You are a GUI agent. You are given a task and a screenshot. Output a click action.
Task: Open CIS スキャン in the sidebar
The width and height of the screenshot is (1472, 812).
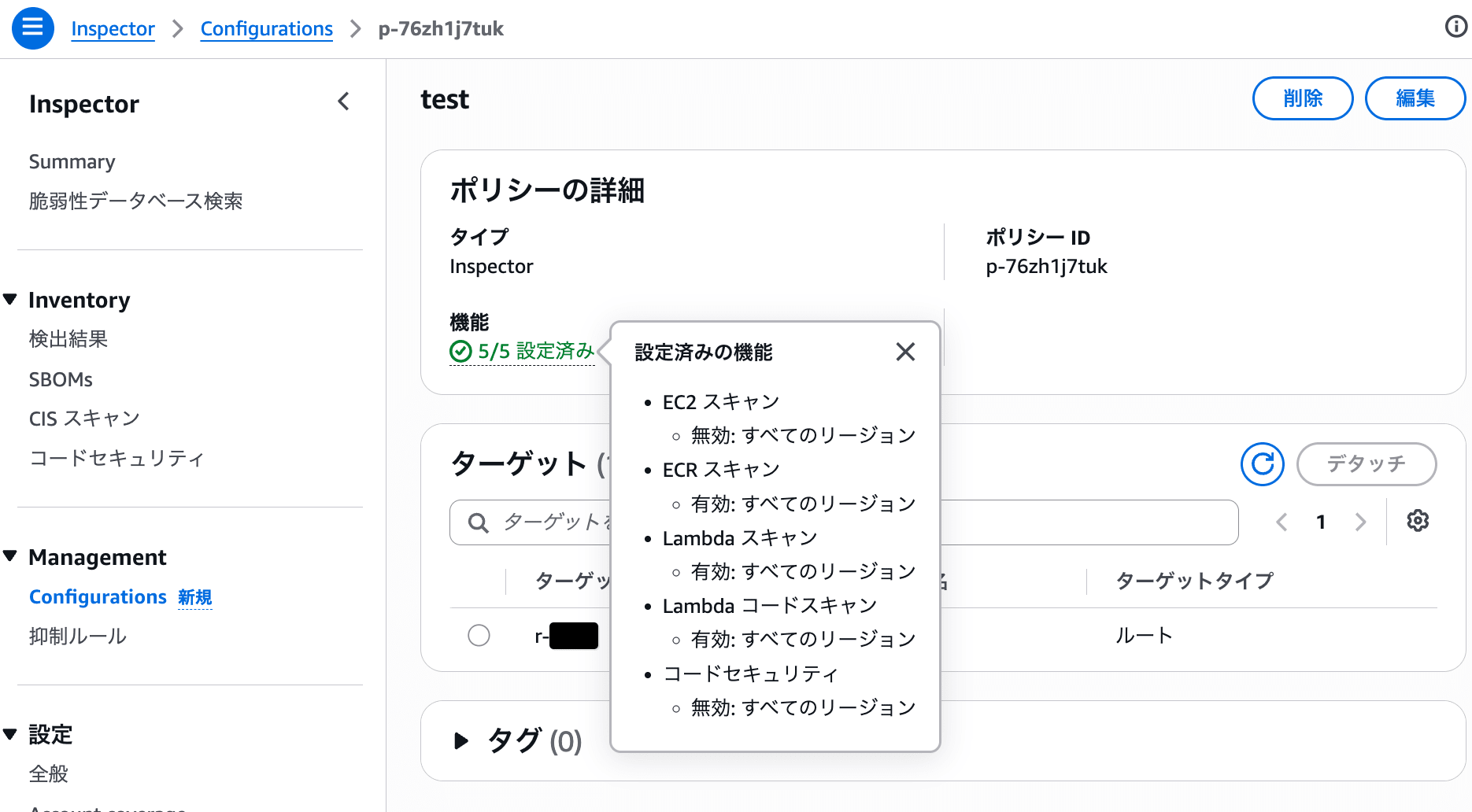(84, 419)
